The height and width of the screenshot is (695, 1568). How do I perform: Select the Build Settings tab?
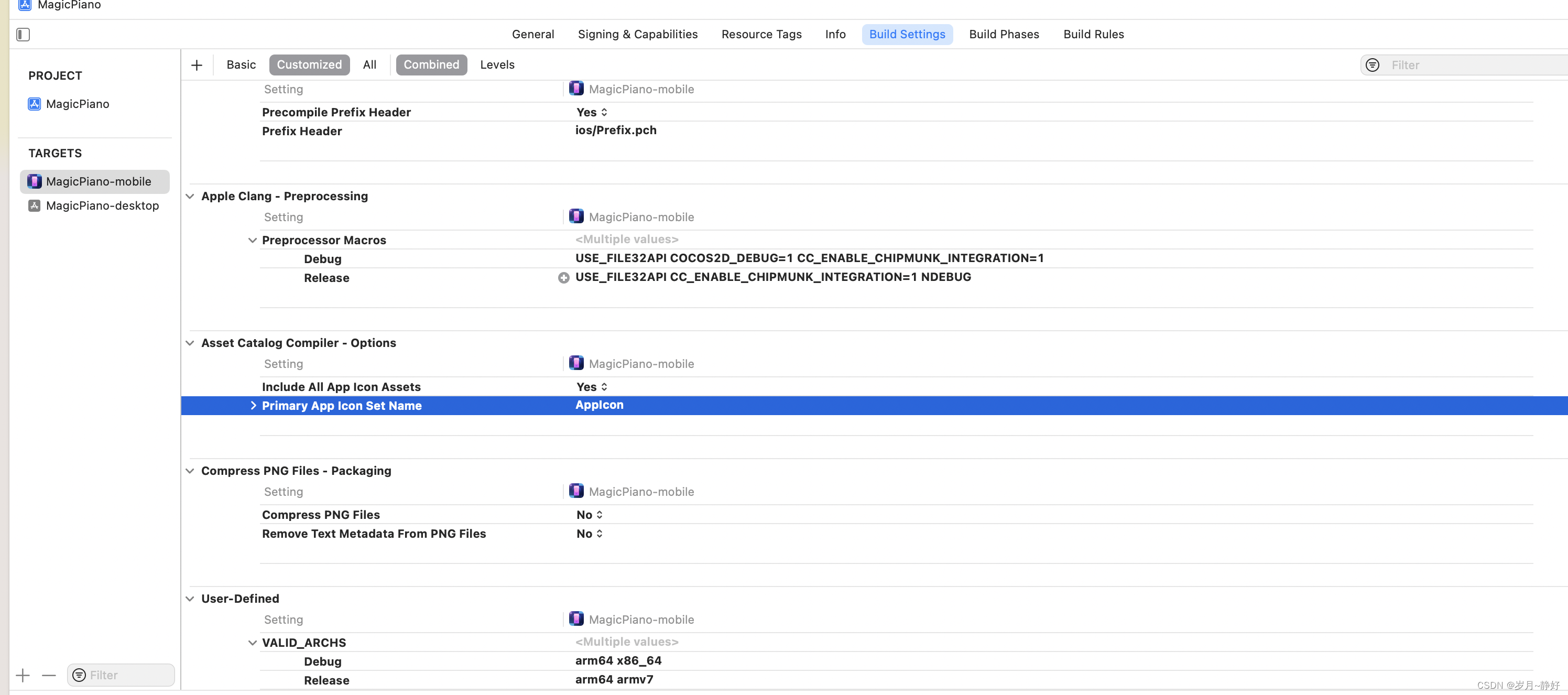(907, 35)
